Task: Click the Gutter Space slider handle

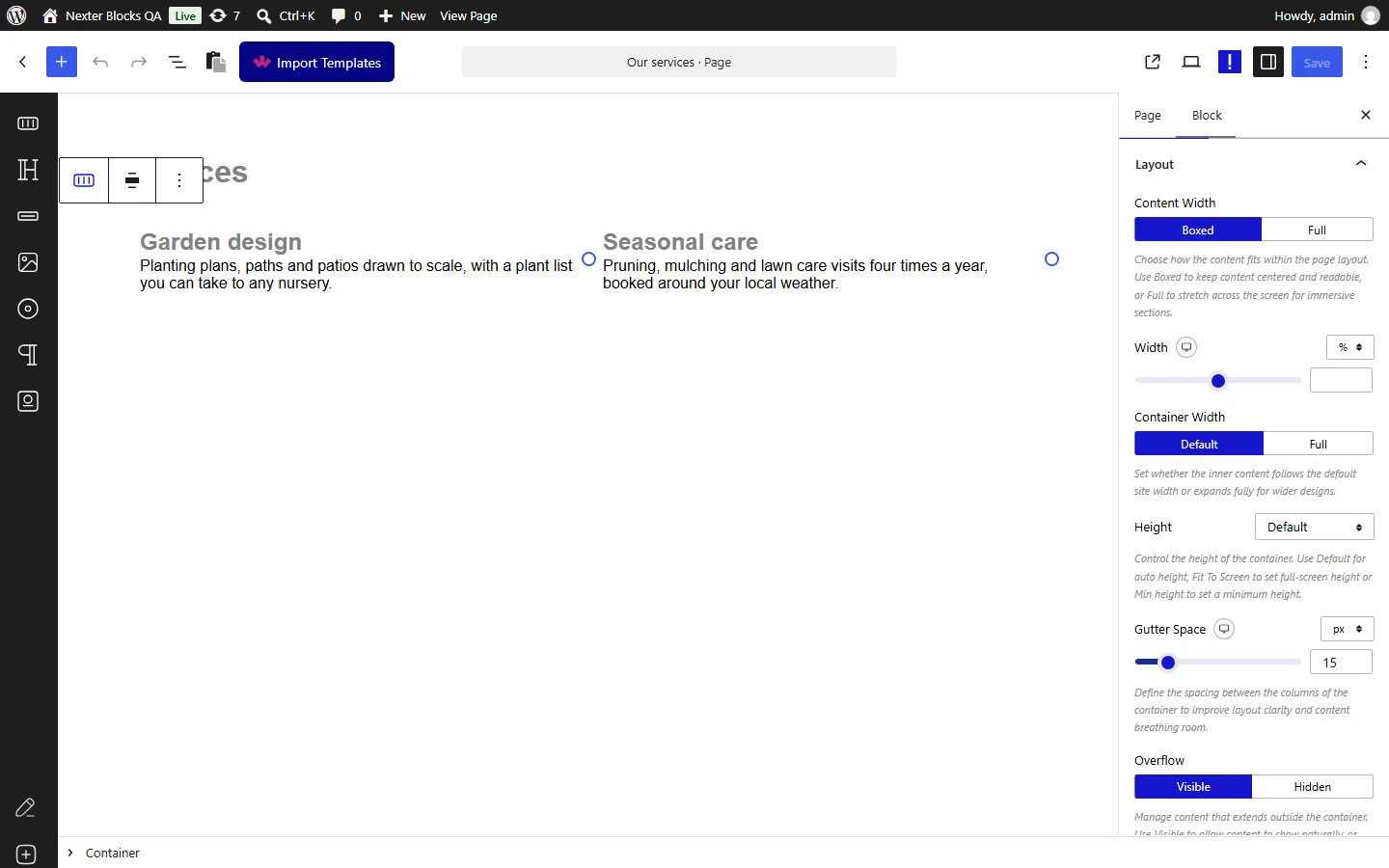Action: point(1168,663)
